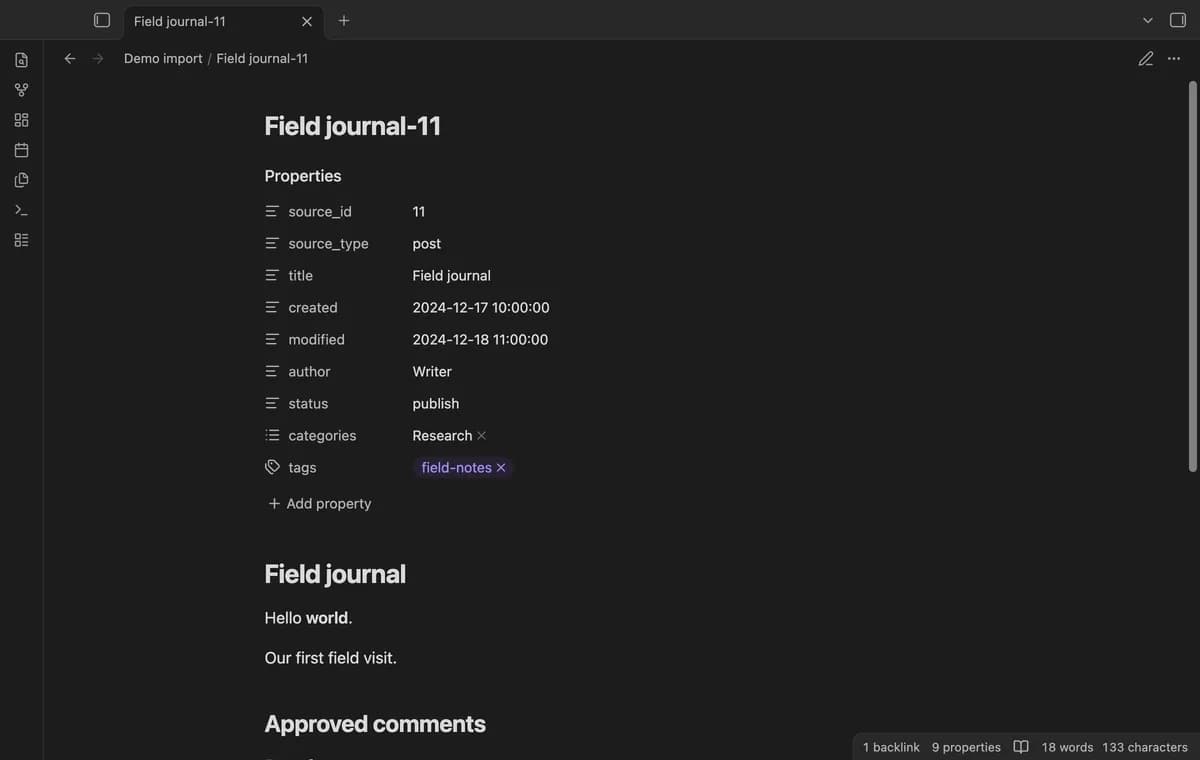Edit source_type value post

pos(427,244)
